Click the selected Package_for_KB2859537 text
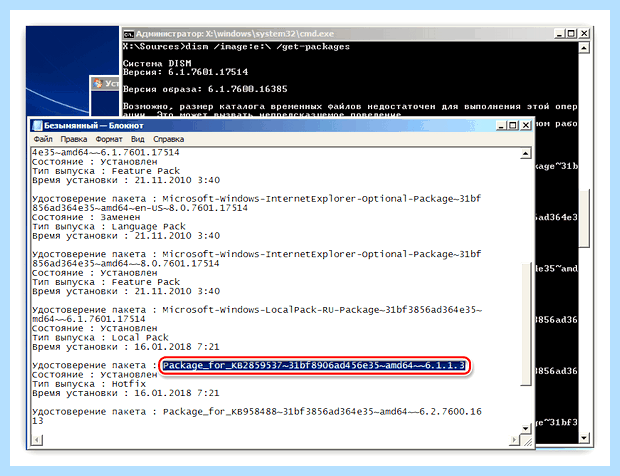 tap(314, 366)
